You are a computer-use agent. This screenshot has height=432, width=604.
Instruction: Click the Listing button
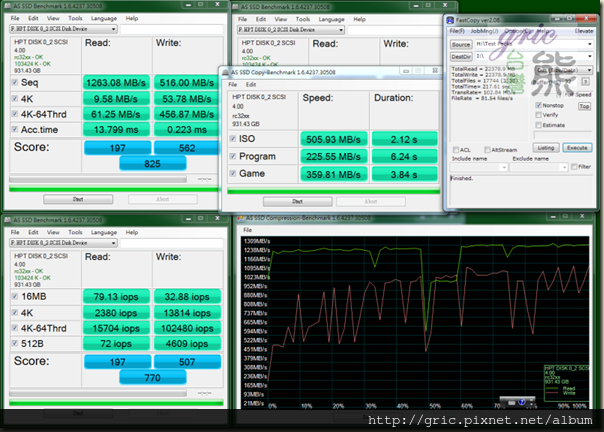tap(546, 147)
